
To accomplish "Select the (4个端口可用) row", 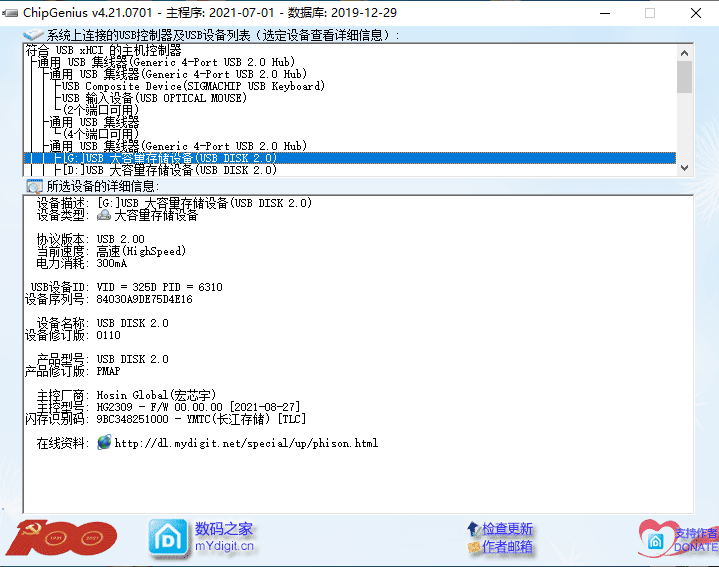I will (x=100, y=134).
